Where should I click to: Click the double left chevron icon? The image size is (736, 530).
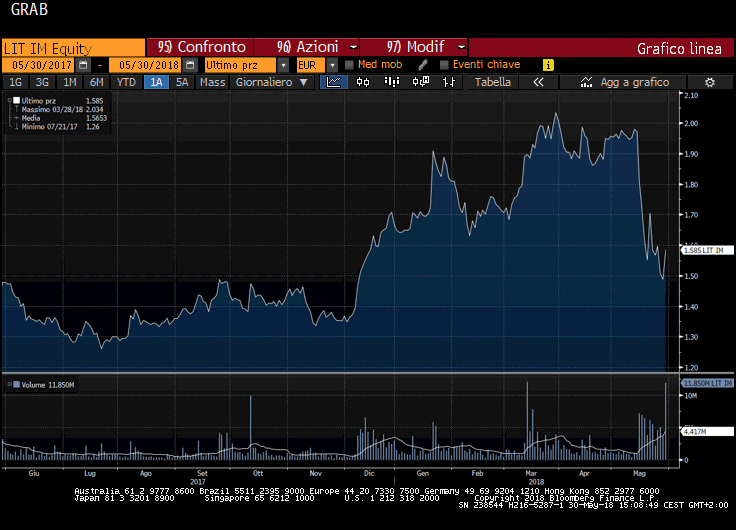[x=537, y=82]
